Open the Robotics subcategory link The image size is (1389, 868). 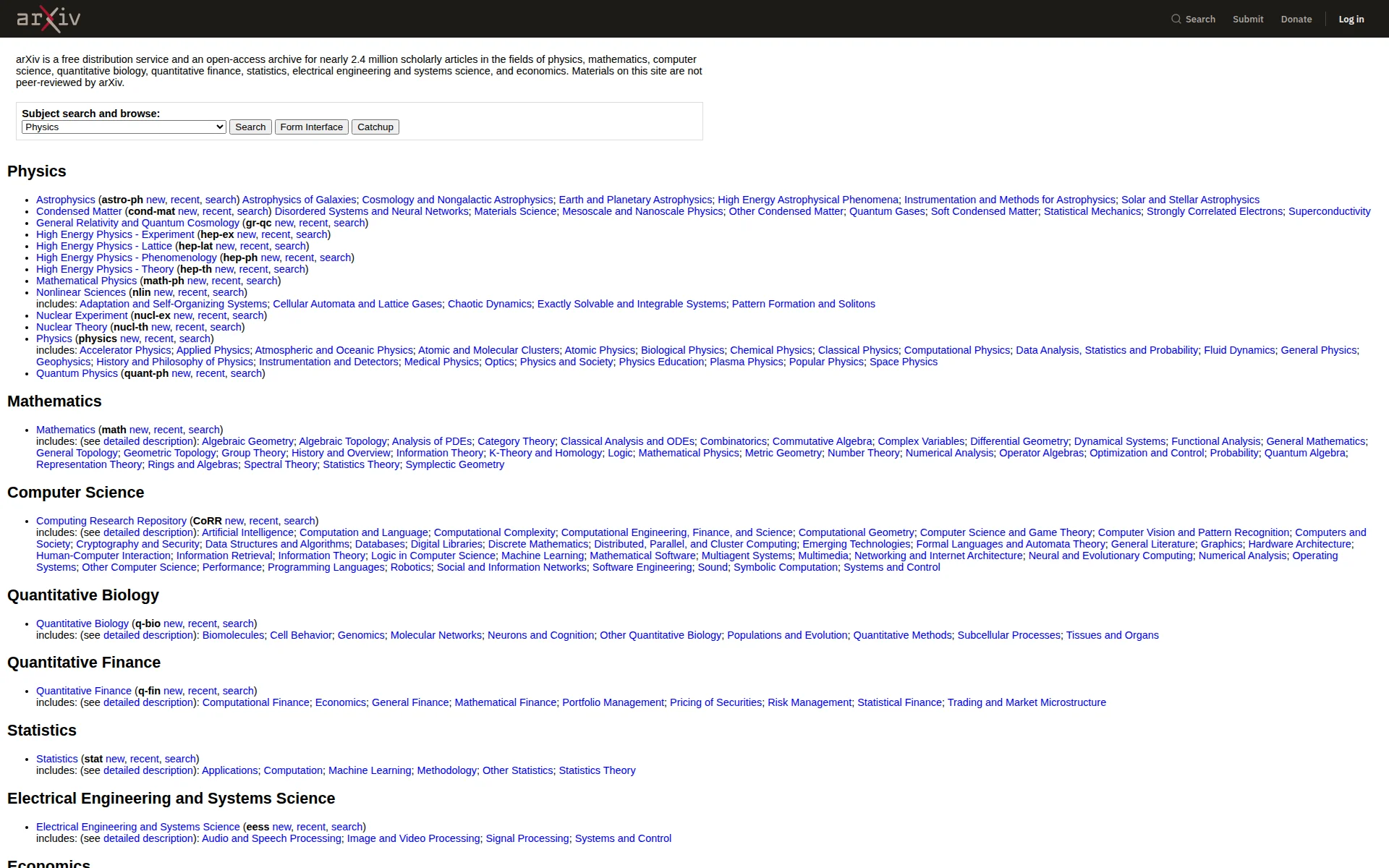(x=411, y=567)
